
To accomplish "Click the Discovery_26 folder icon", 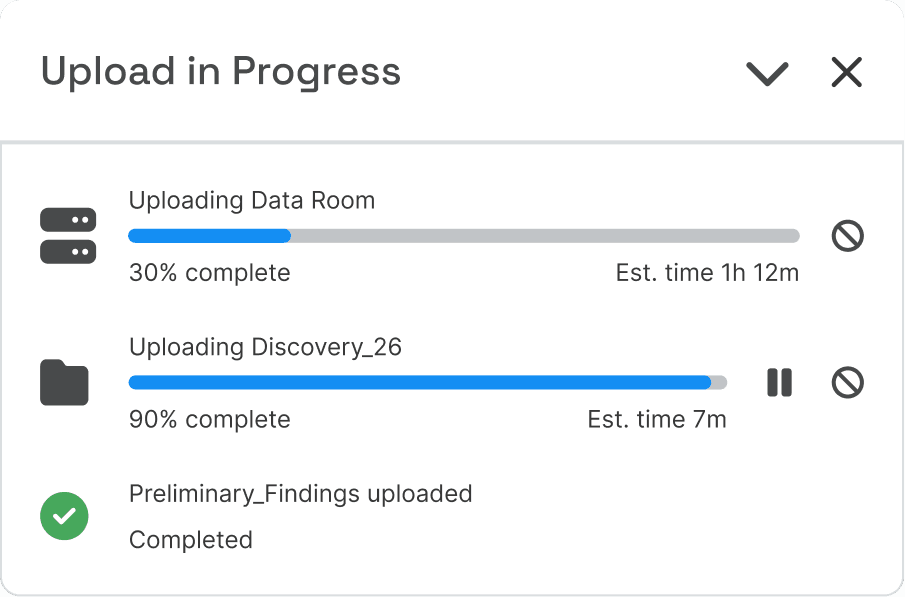I will (x=64, y=382).
